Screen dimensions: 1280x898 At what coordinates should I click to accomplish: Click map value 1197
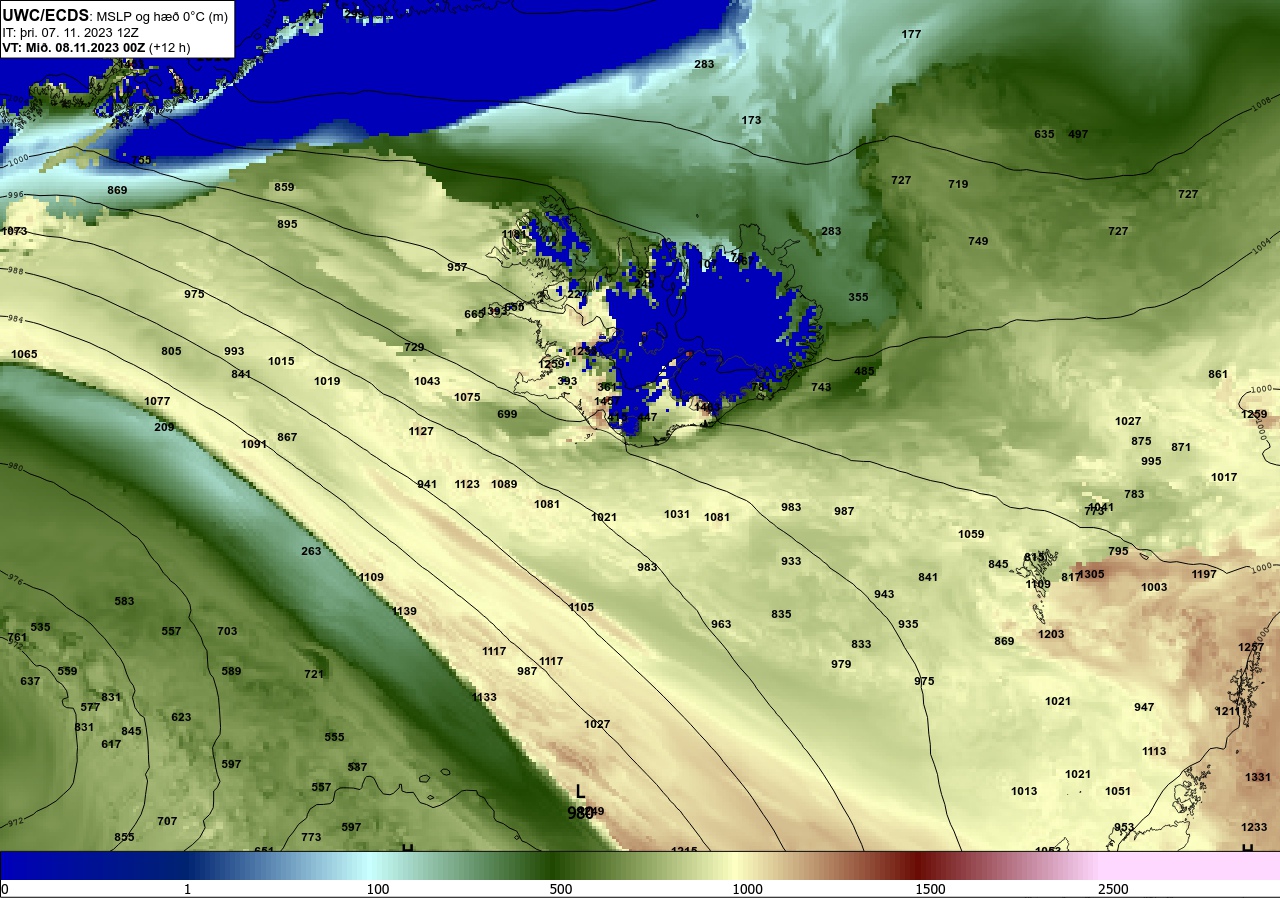[1204, 574]
